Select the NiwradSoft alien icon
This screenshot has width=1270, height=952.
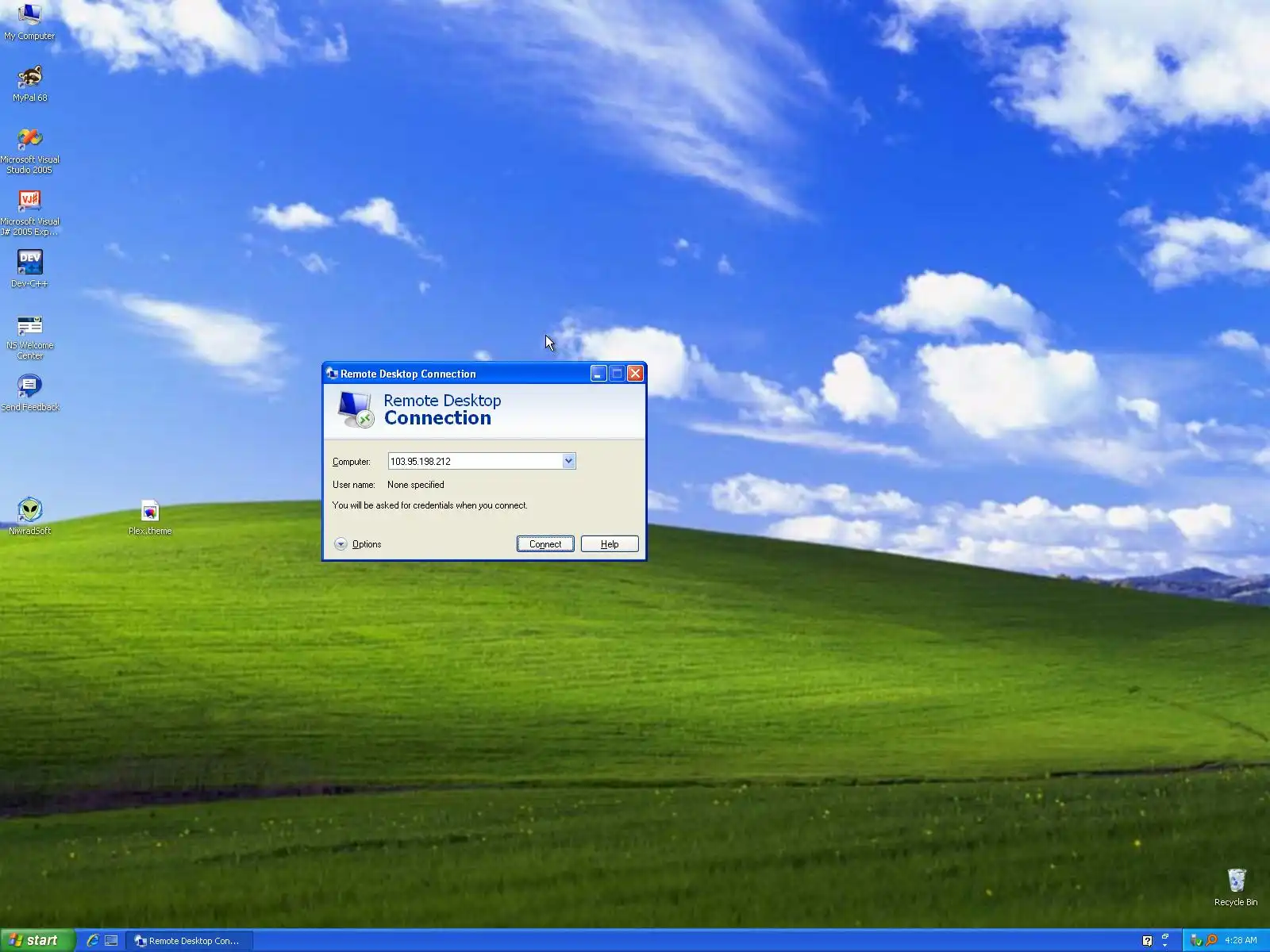pyautogui.click(x=29, y=516)
